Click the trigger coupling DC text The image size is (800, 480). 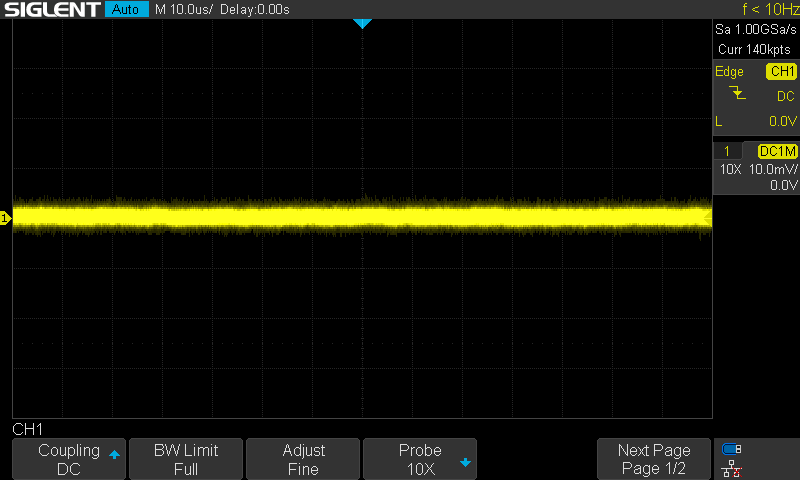tap(785, 96)
